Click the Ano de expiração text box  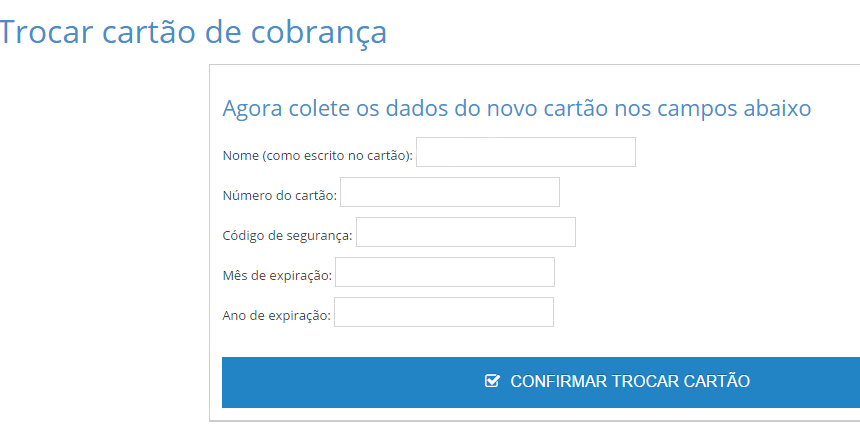coord(444,312)
